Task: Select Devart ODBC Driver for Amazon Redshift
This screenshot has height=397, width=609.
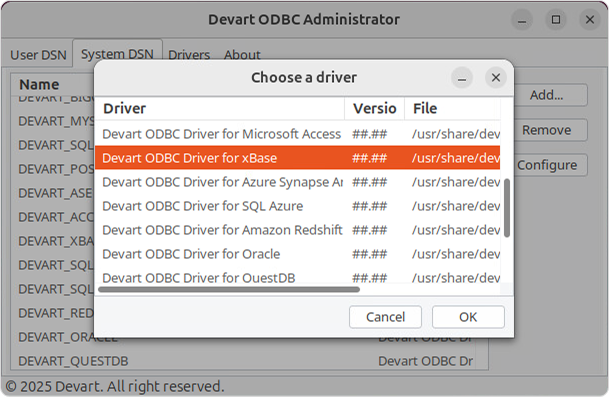Action: 298,230
